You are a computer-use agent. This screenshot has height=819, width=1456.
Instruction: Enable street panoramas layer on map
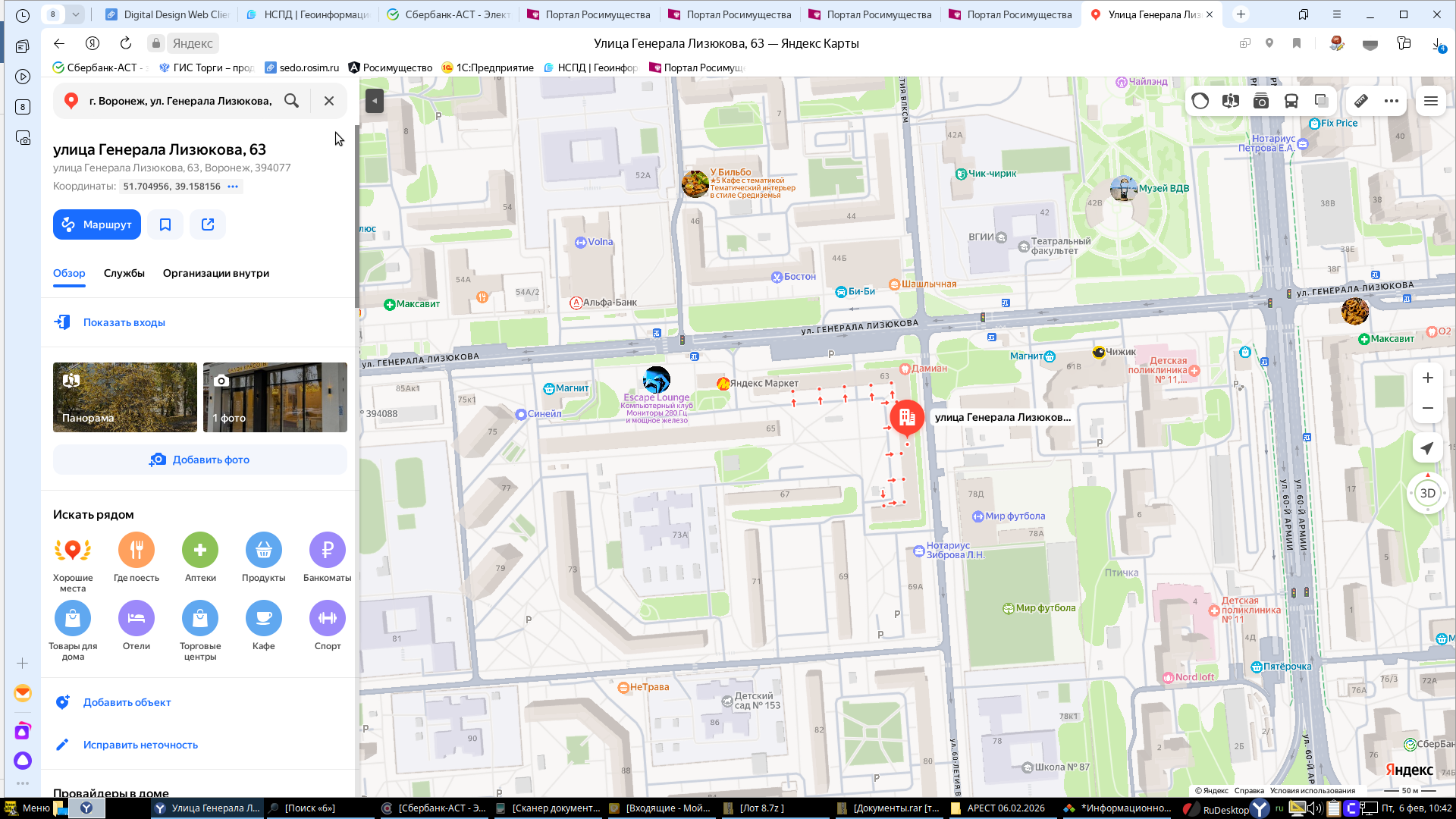click(x=1230, y=101)
